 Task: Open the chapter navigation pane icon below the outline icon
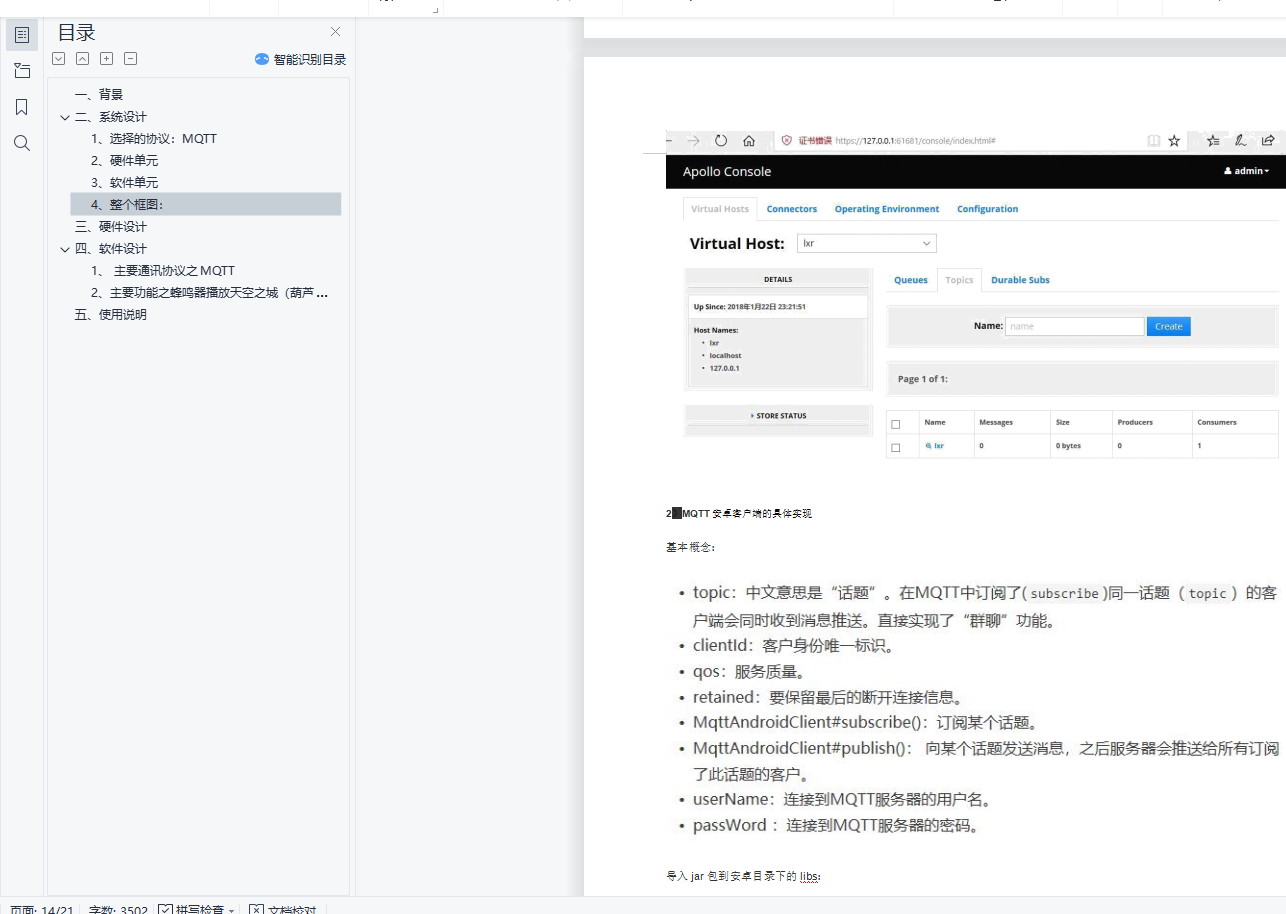click(x=22, y=71)
